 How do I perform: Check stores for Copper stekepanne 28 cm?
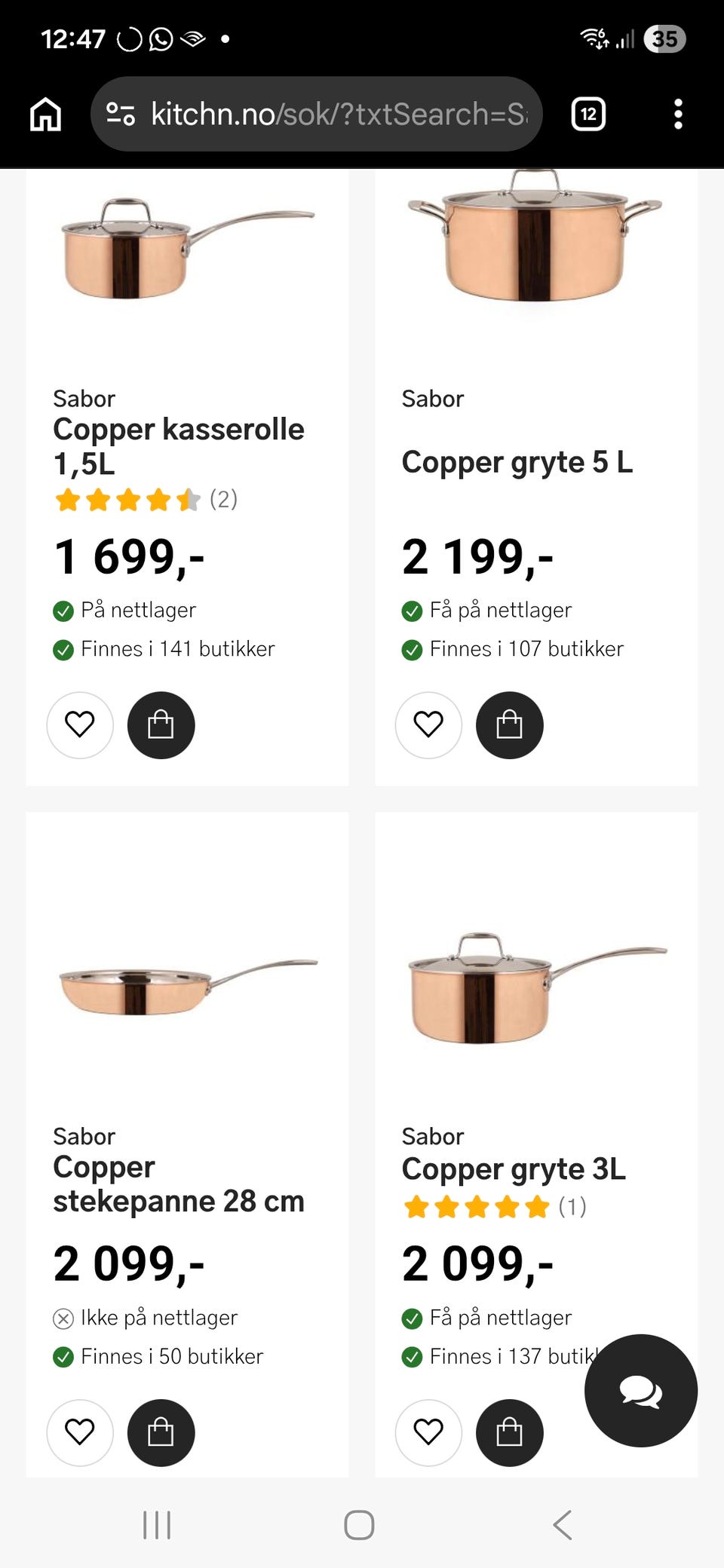pyautogui.click(x=171, y=1356)
